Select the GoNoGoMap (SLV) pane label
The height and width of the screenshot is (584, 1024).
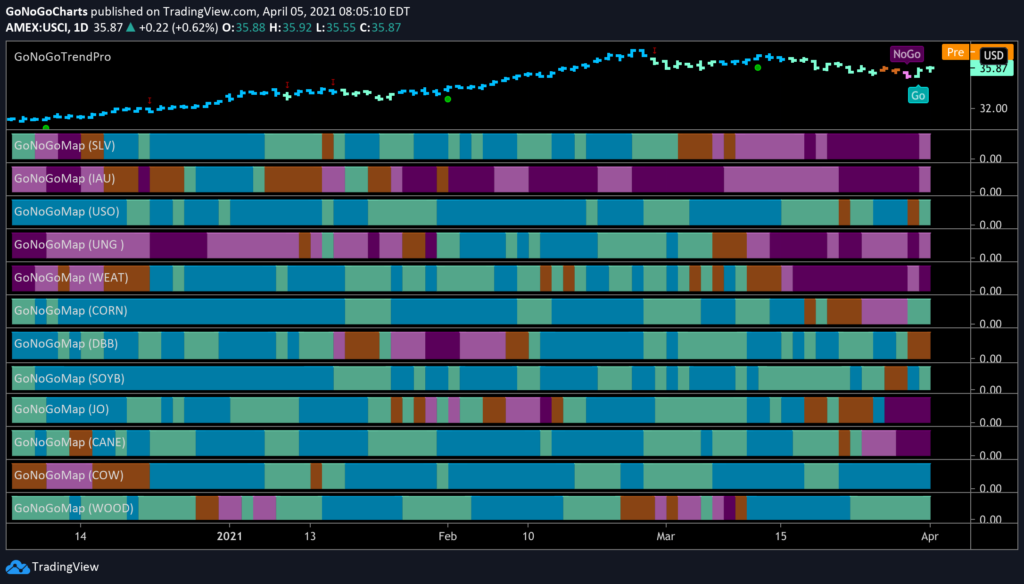pos(65,146)
